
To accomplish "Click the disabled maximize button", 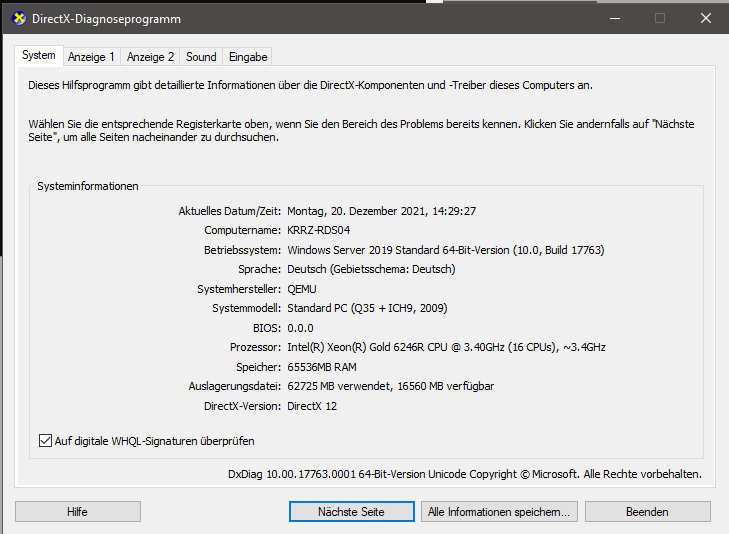I will click(660, 19).
